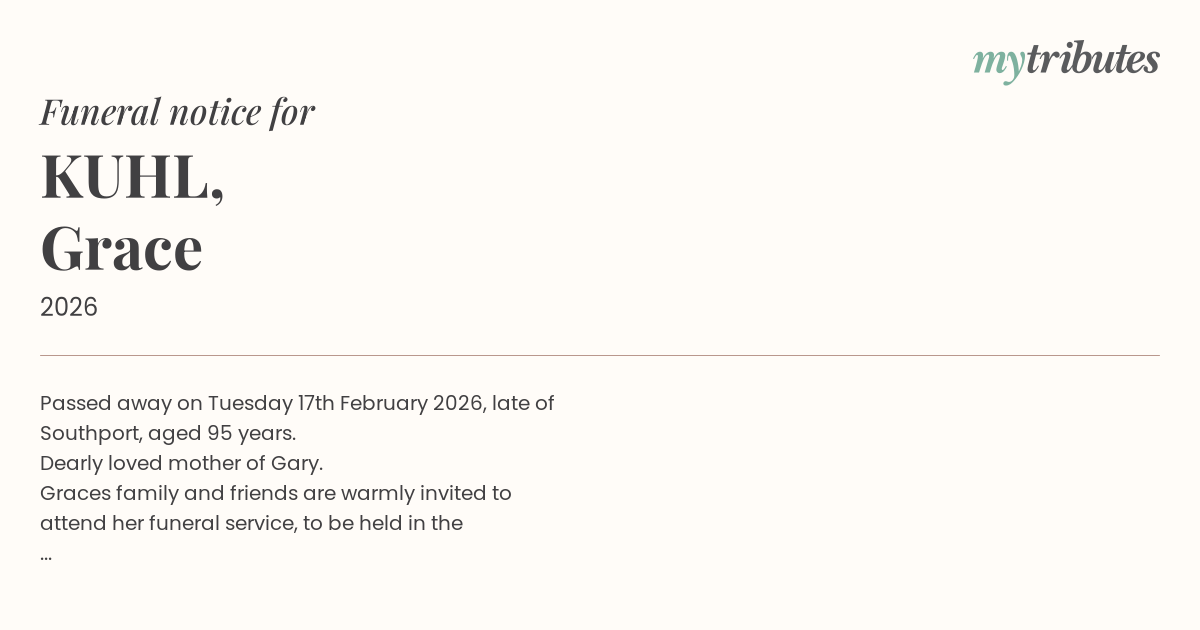
Task: Click the year "2026" below the name
Action: click(x=69, y=307)
